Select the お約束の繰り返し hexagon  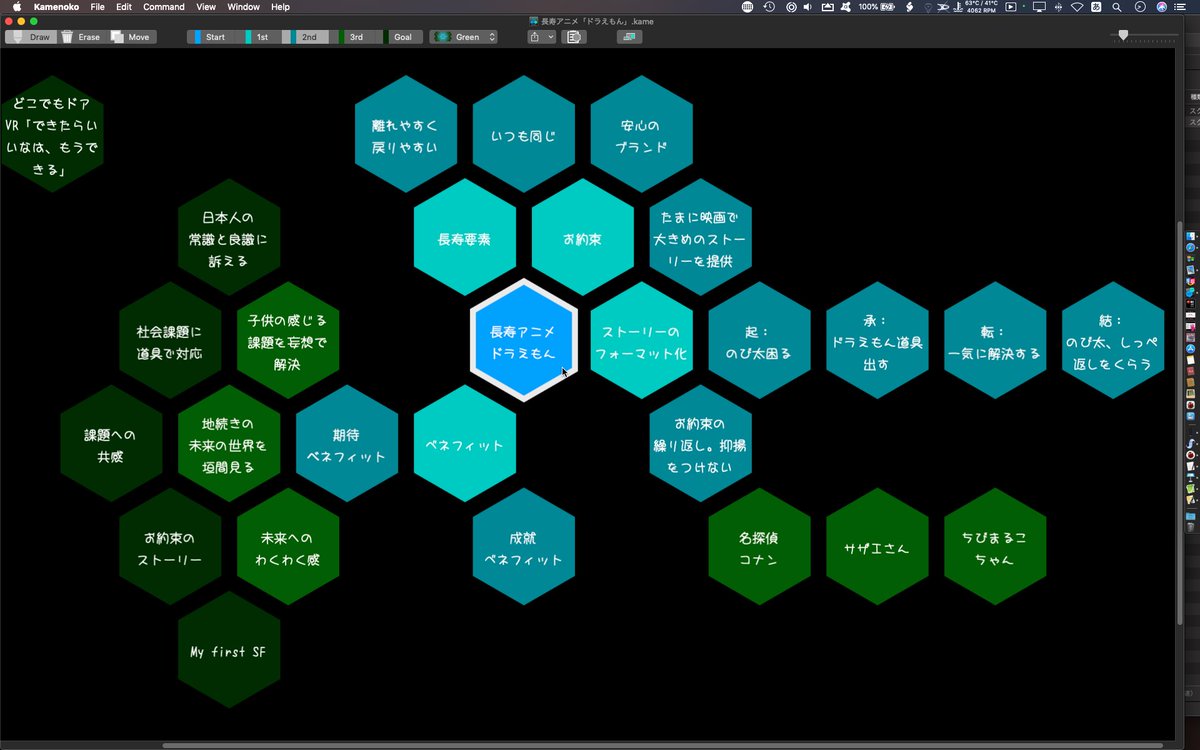point(700,444)
